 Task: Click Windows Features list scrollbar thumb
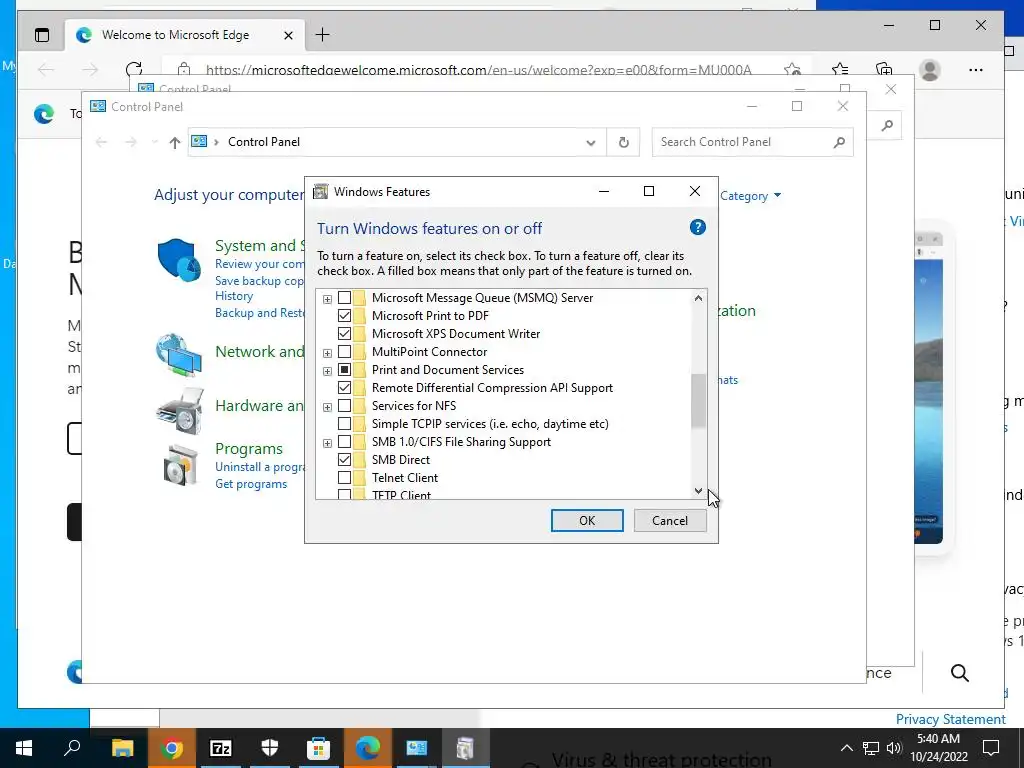[698, 400]
